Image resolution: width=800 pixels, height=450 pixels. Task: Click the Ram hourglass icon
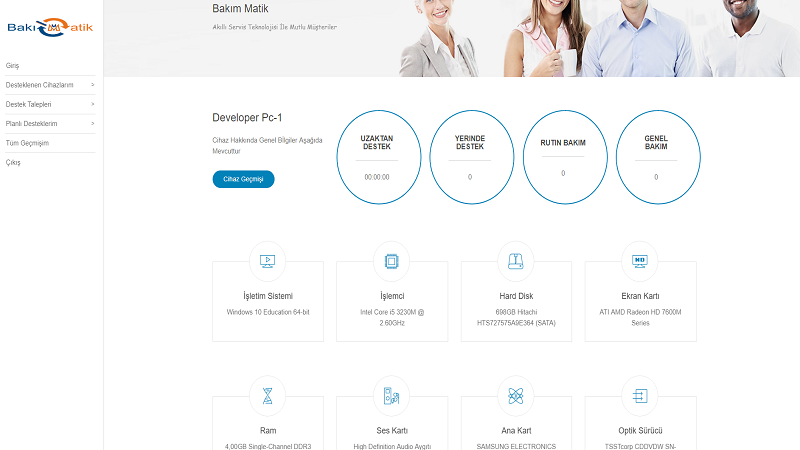(267, 396)
